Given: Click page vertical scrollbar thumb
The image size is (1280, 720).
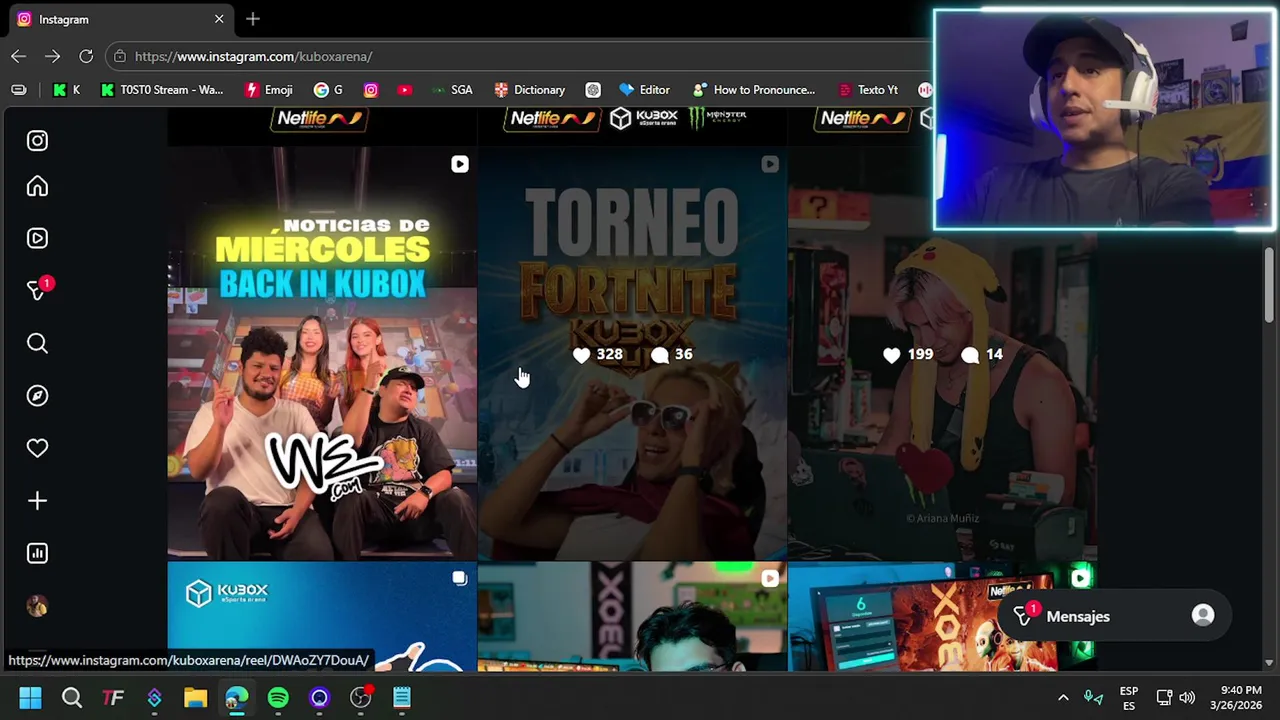Looking at the screenshot, I should [1269, 285].
